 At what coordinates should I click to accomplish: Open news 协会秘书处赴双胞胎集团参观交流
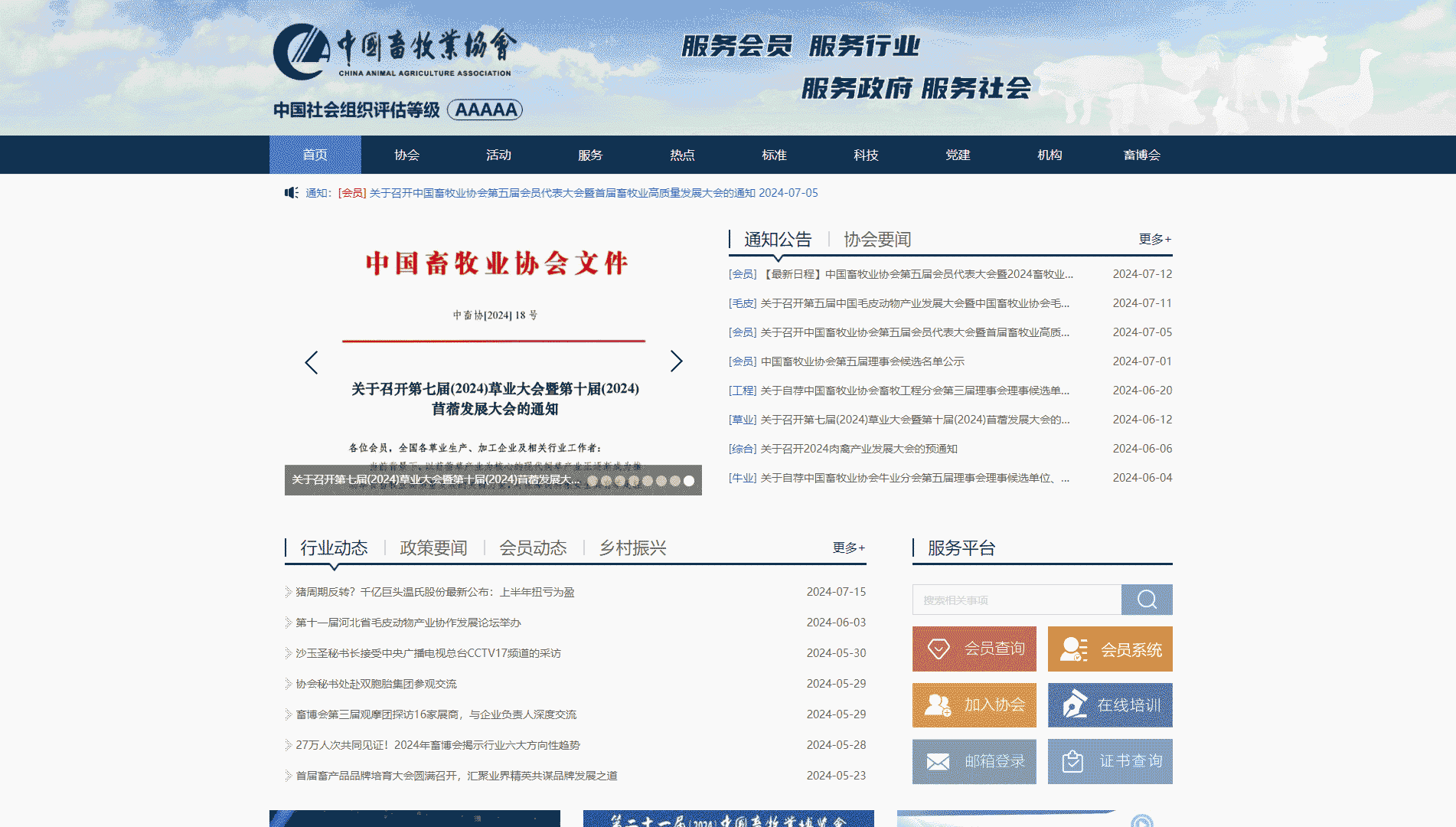pos(376,684)
